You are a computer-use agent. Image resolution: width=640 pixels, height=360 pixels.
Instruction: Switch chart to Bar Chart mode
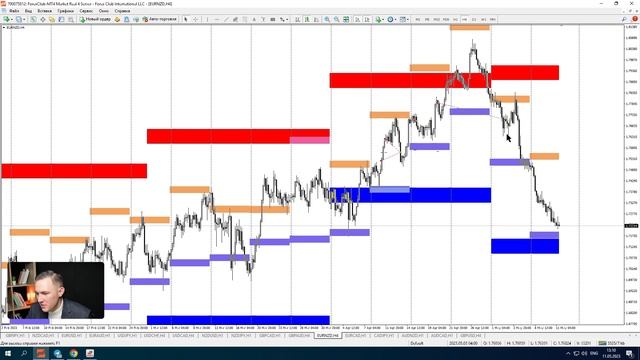pyautogui.click(x=298, y=19)
